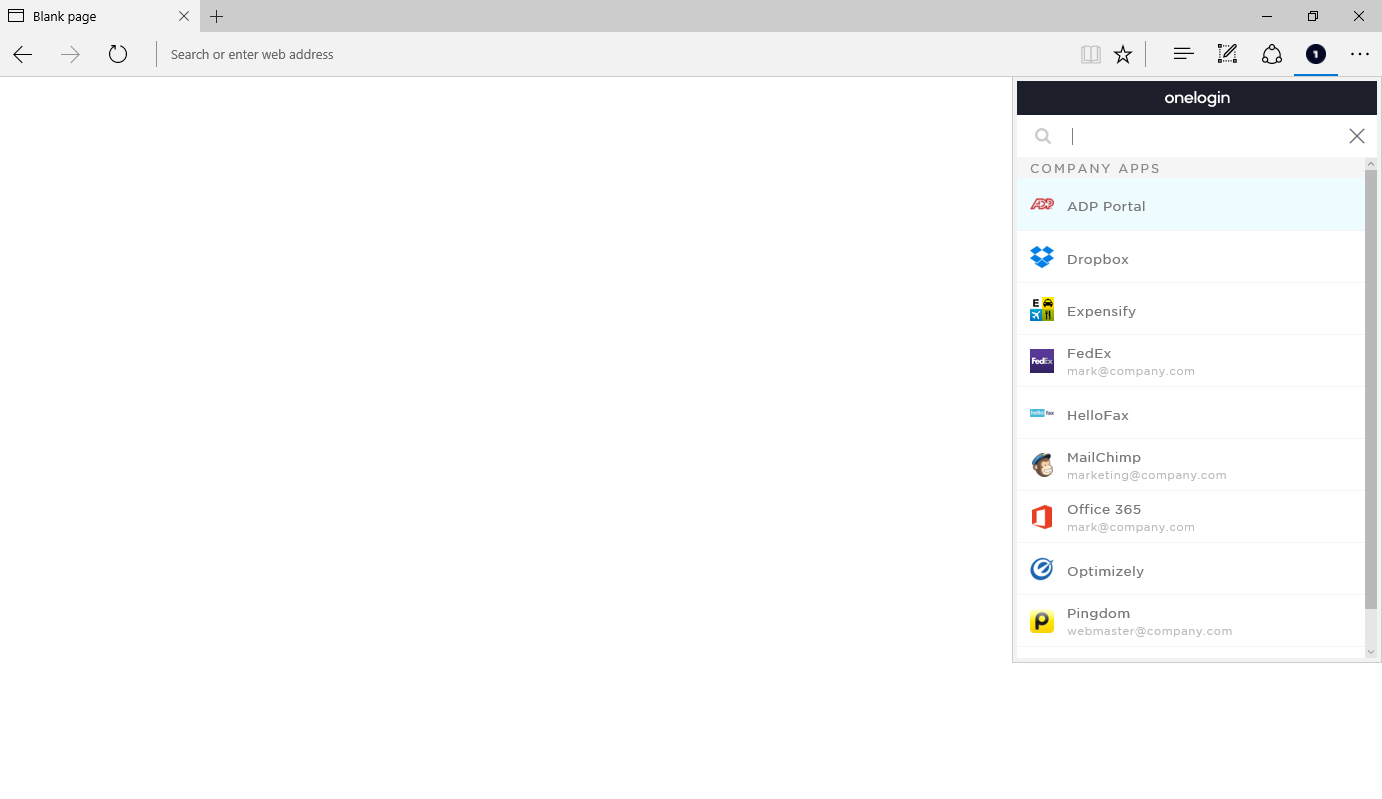1382x799 pixels.
Task: Toggle the OneLogin extension icon
Action: click(1316, 54)
